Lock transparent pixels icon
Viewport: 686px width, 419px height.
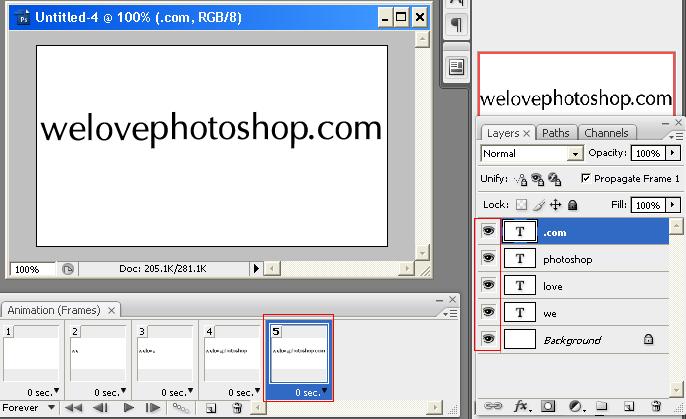point(522,205)
